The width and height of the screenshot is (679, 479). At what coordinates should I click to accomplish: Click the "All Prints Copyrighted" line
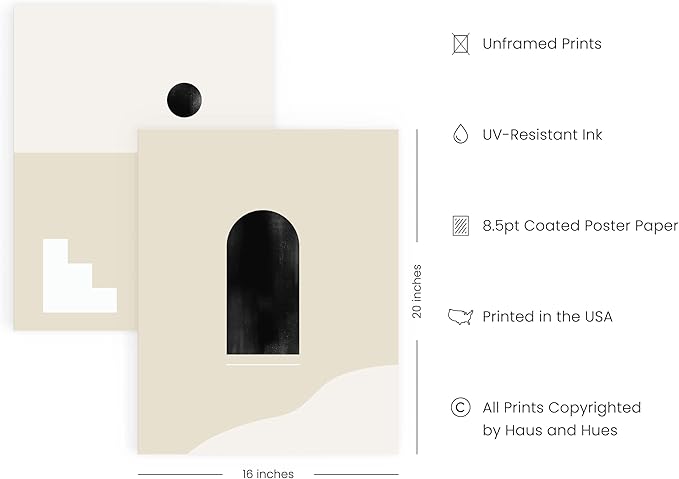(x=561, y=408)
